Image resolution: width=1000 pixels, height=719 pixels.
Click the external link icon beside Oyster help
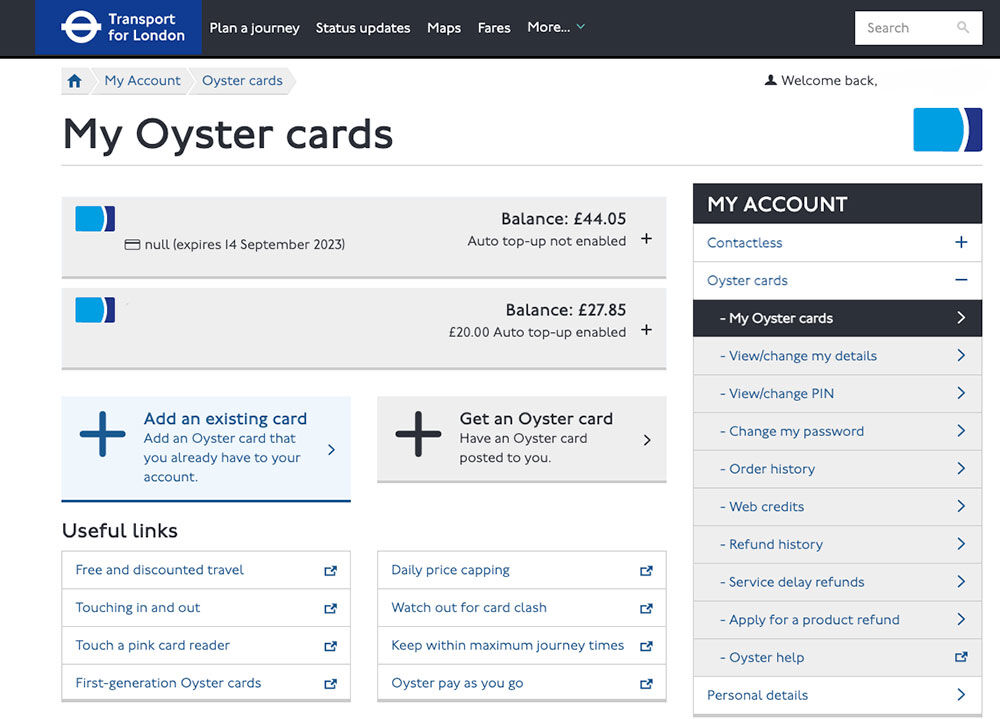(961, 656)
